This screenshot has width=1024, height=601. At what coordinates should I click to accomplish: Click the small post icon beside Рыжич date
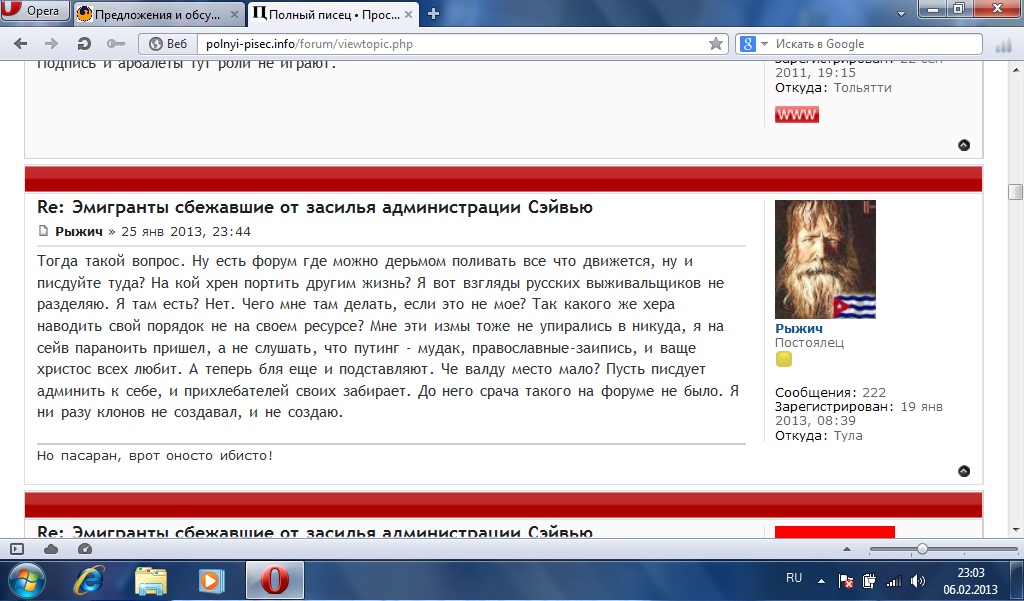click(x=43, y=231)
